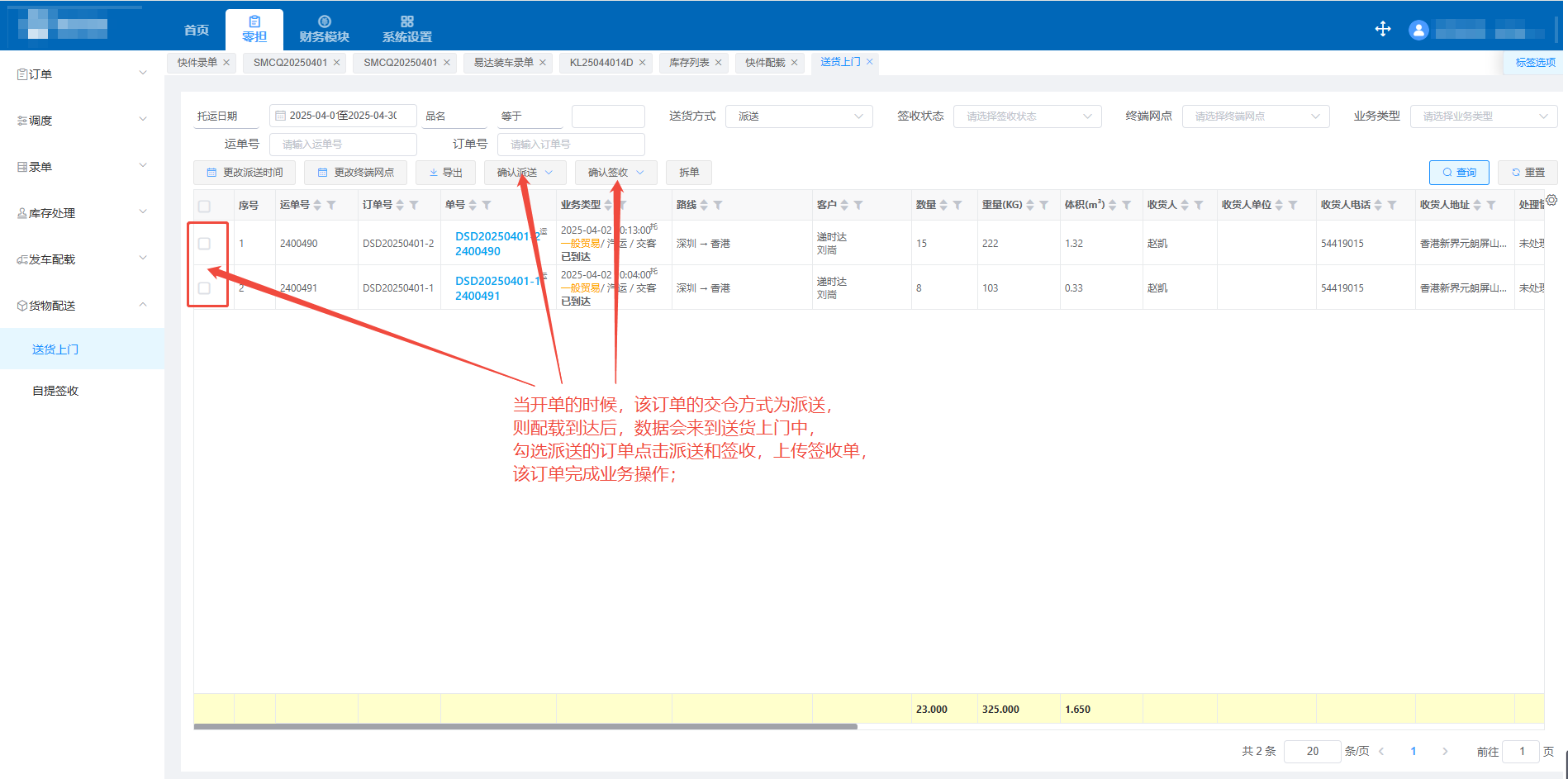Open the 送货方式 dropdown

(798, 116)
